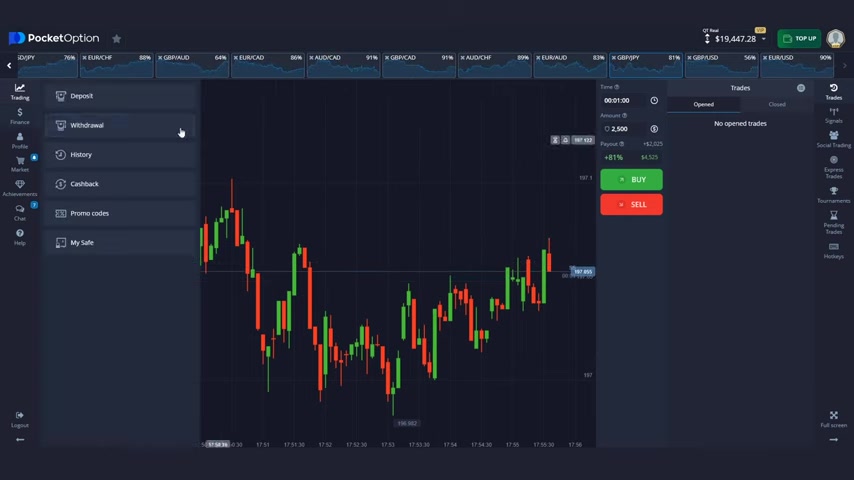854x480 pixels.
Task: Select the EUR/AUD asset tab
Action: [x=570, y=65]
